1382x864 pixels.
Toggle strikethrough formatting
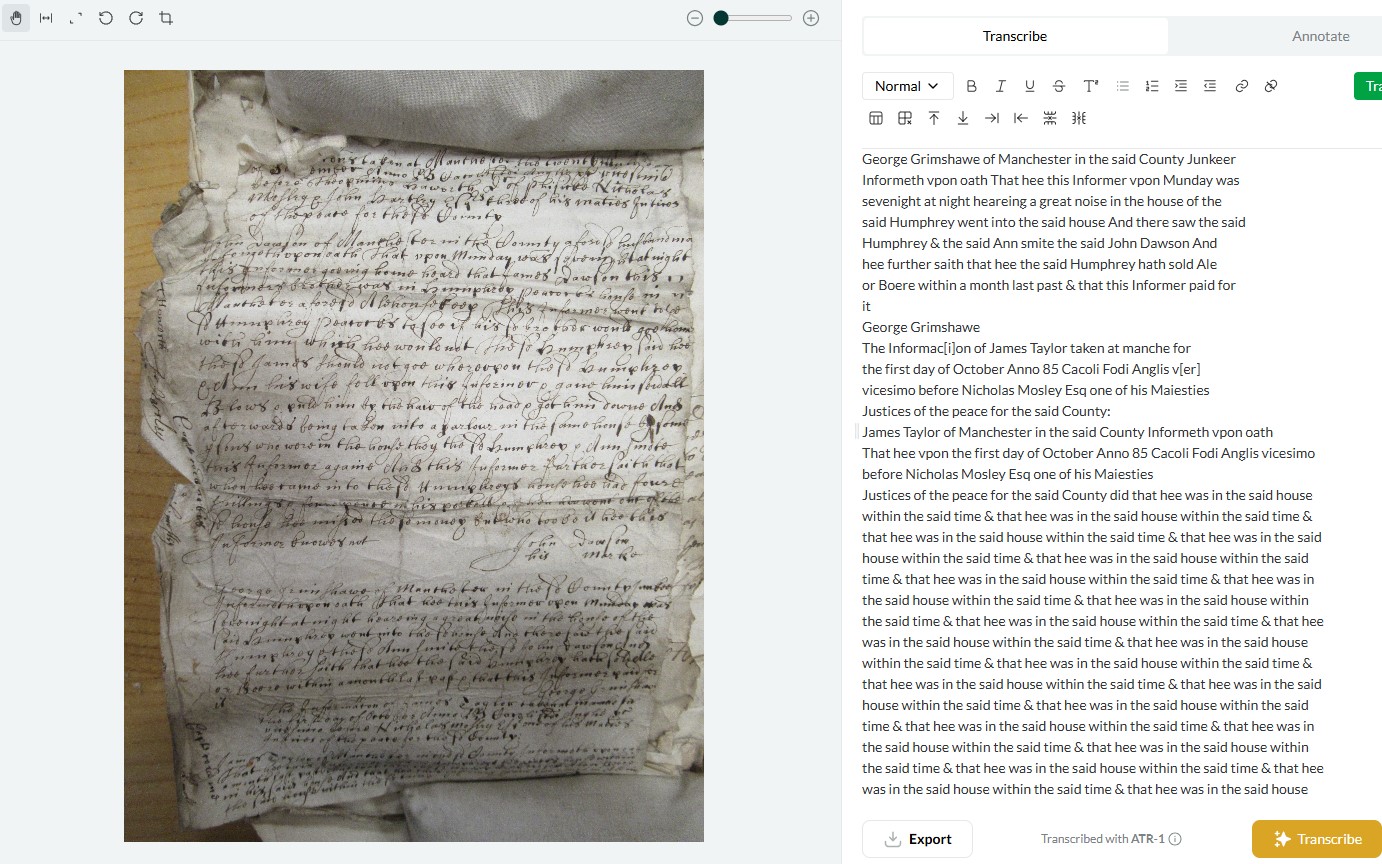click(x=1059, y=86)
